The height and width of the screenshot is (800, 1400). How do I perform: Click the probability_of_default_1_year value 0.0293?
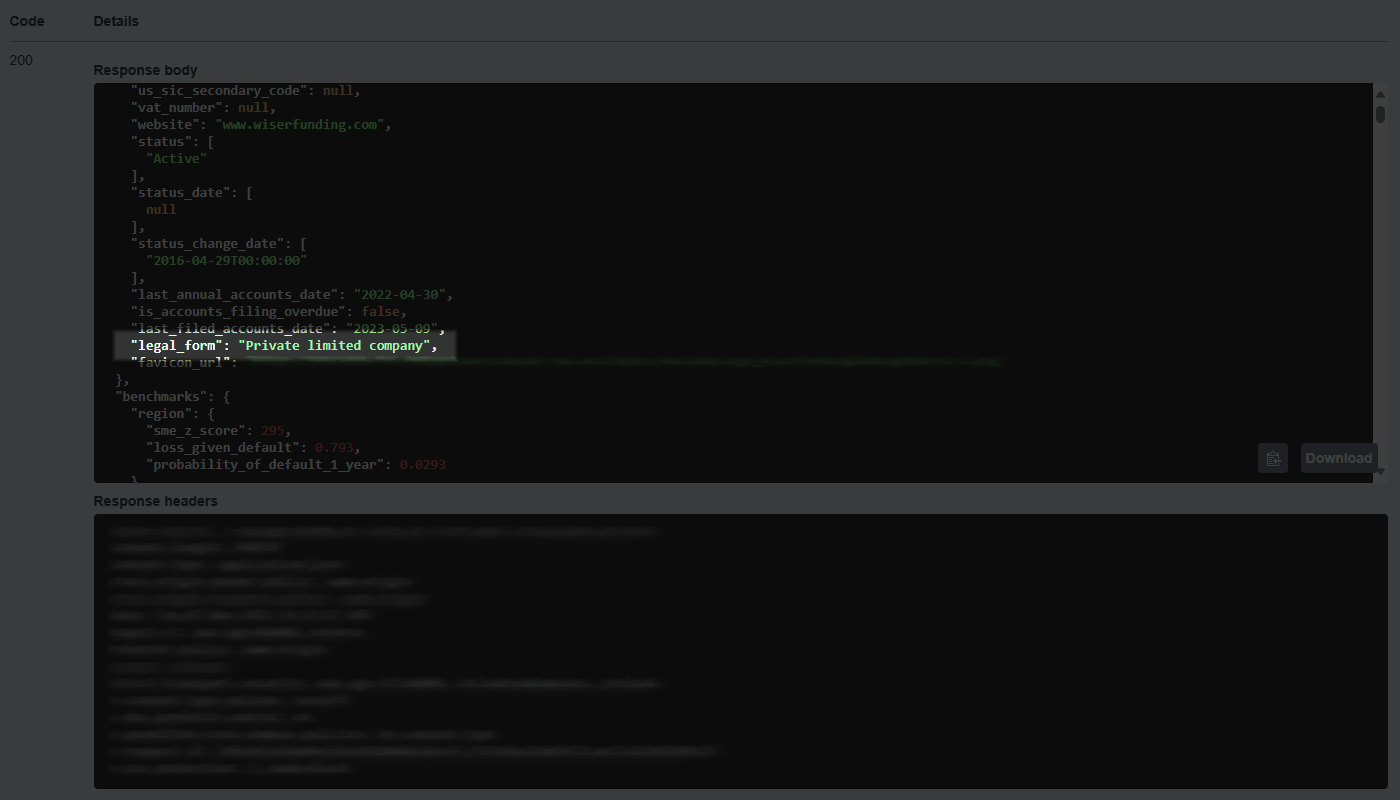(423, 465)
